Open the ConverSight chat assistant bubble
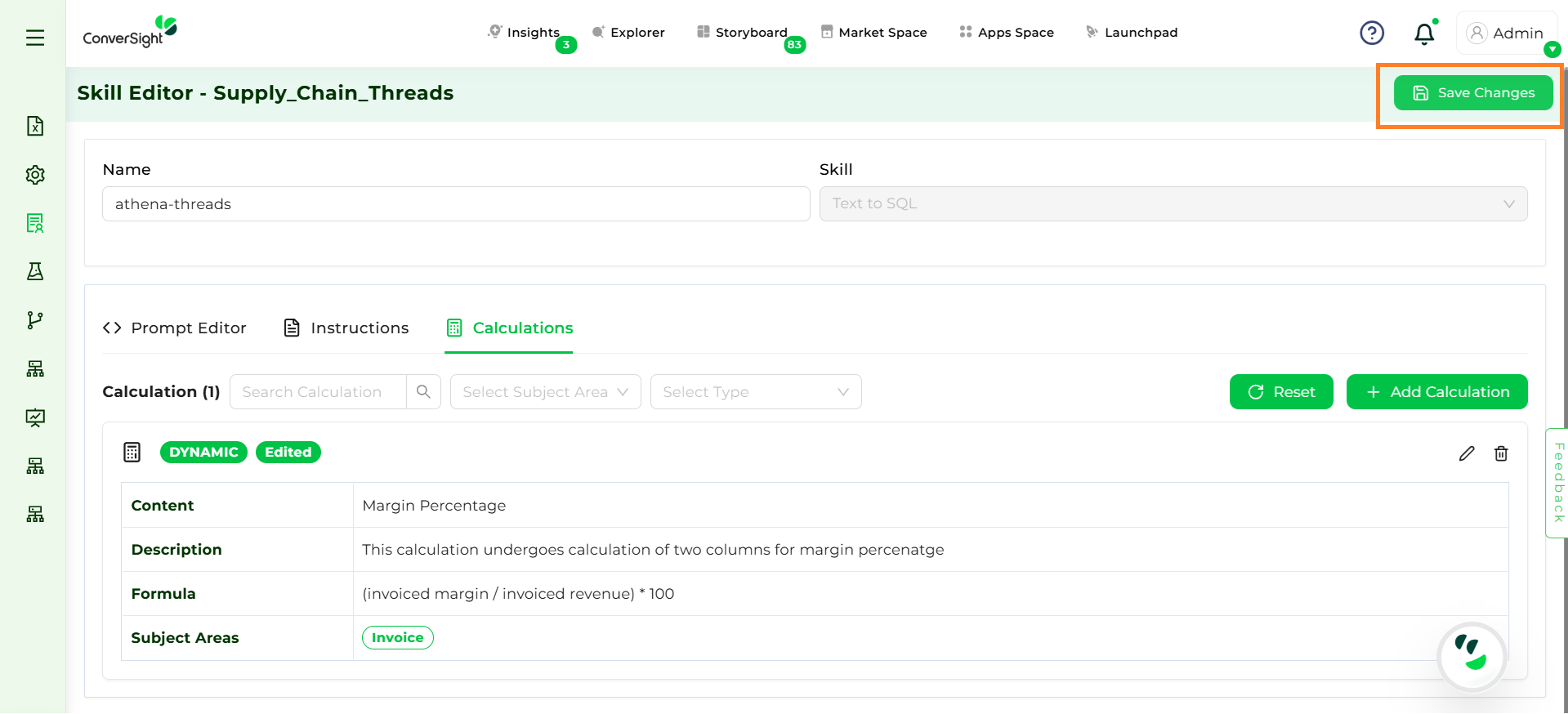The image size is (1568, 714). click(x=1472, y=656)
